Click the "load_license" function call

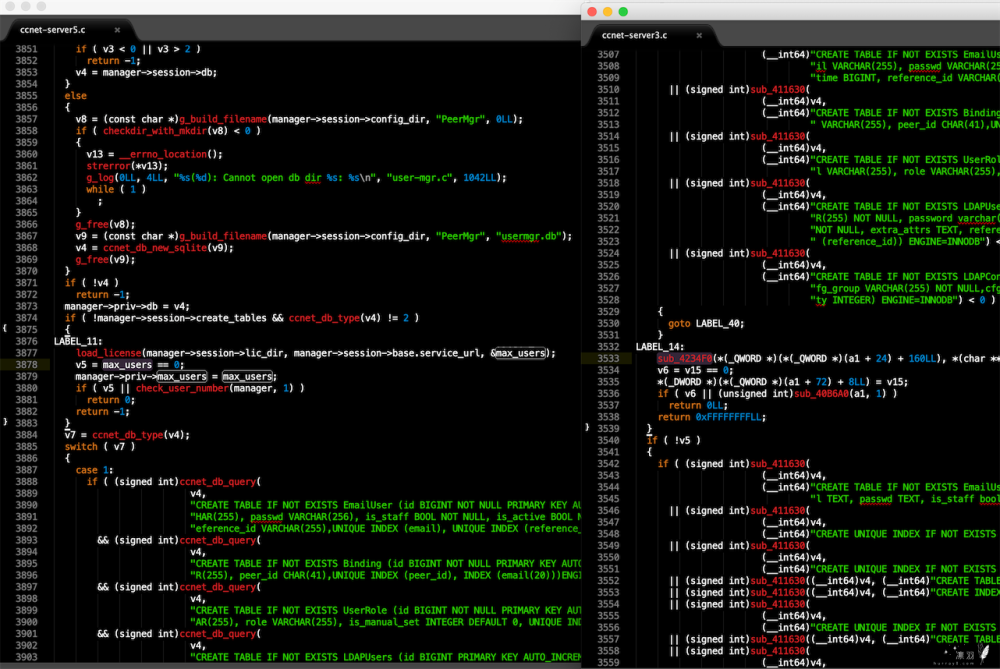[x=108, y=353]
